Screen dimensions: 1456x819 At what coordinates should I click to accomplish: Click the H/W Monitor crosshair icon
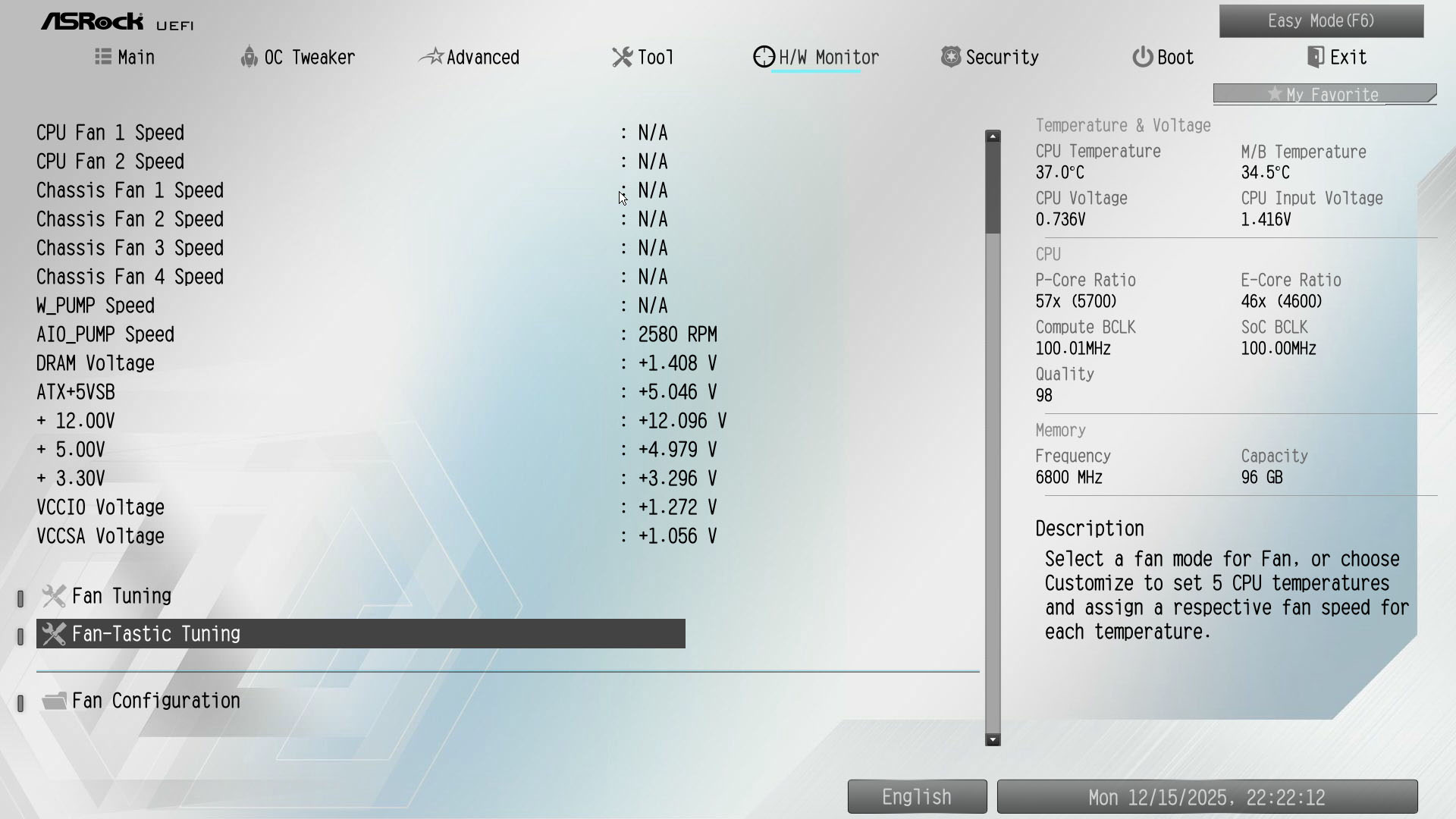point(764,57)
